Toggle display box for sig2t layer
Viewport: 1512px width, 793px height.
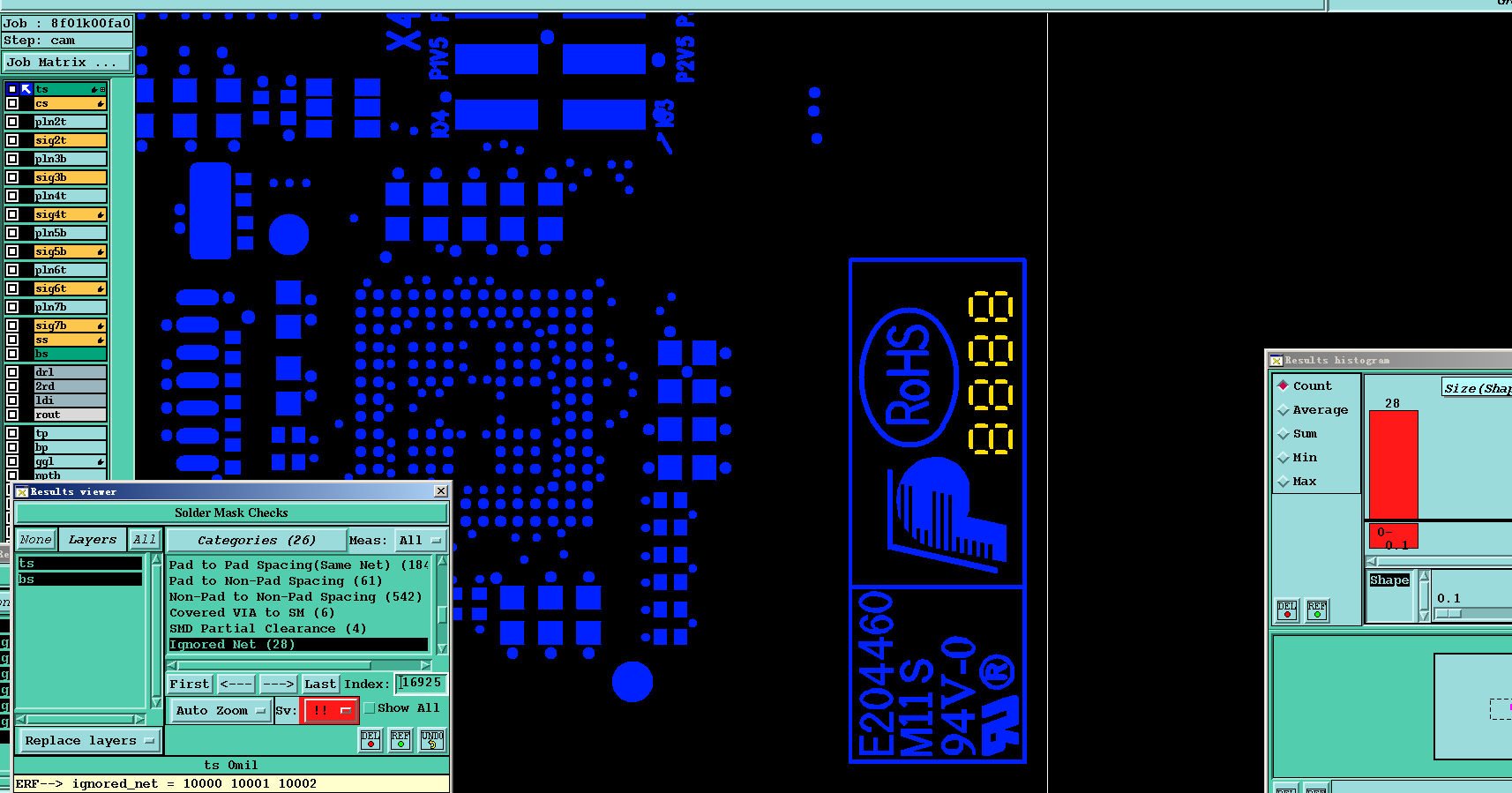pos(12,140)
